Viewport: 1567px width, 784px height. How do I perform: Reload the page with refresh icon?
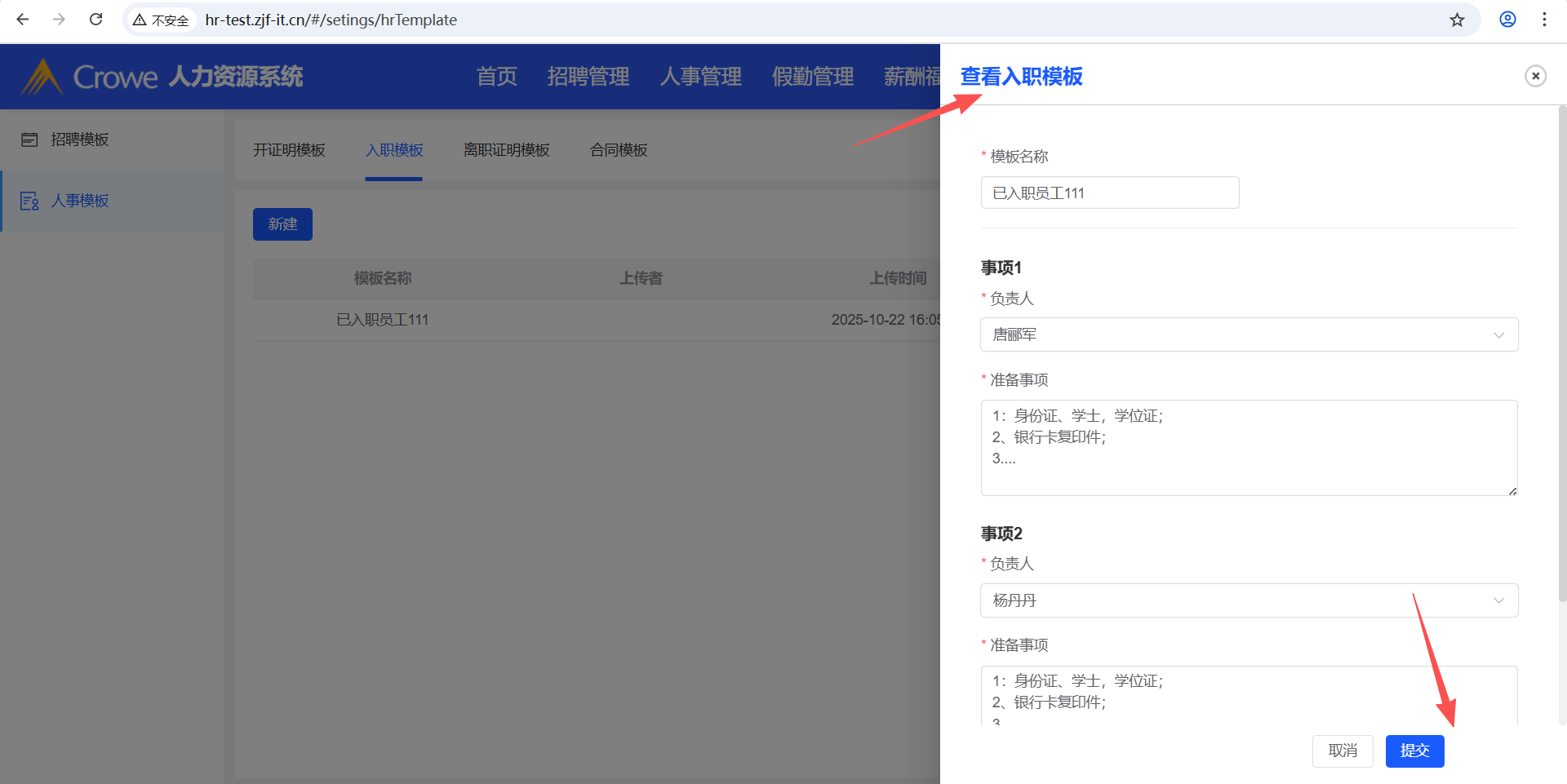click(x=95, y=20)
